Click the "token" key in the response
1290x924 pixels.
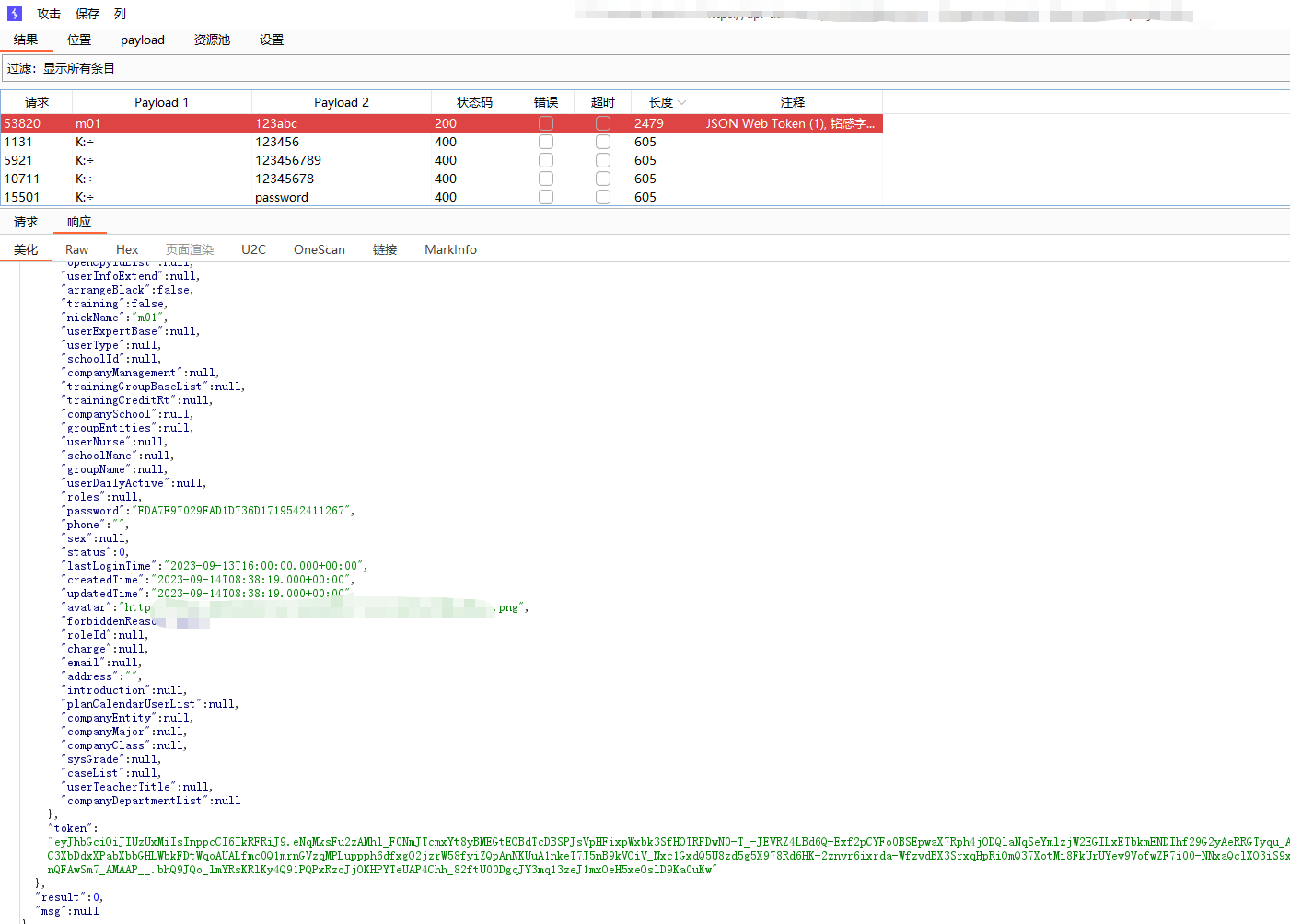[71, 828]
